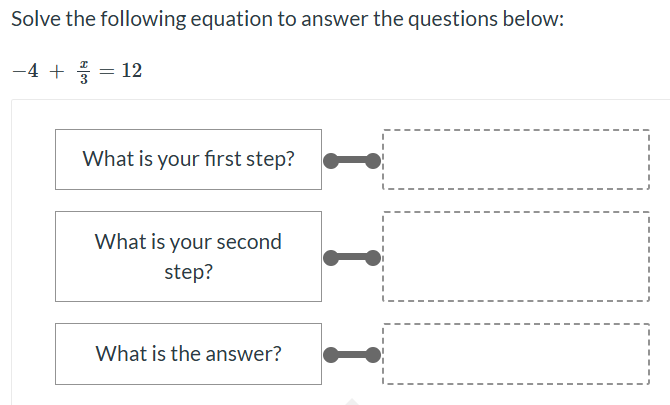Click the connector bar beside the answer question
This screenshot has width=670, height=405.
352,354
